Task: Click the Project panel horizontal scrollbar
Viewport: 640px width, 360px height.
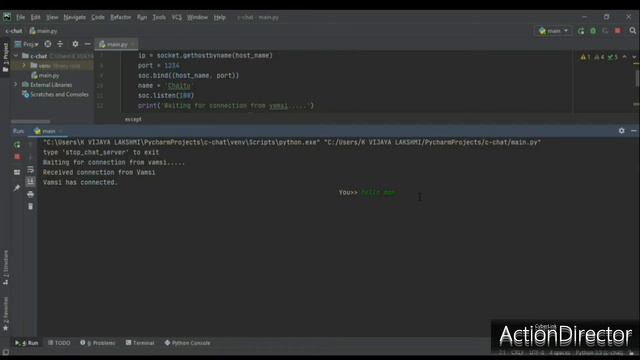Action: coord(31,121)
